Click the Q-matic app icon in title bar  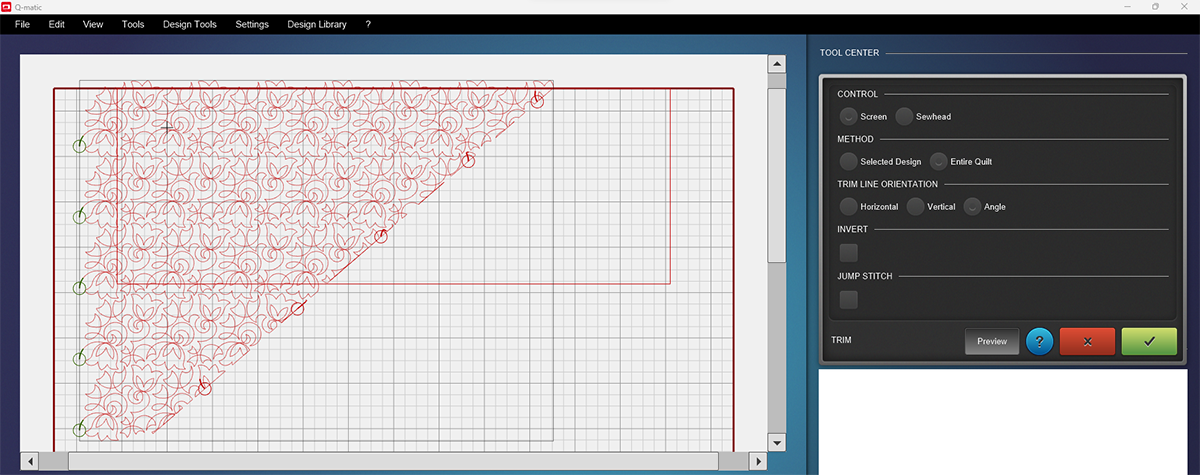coord(7,6)
